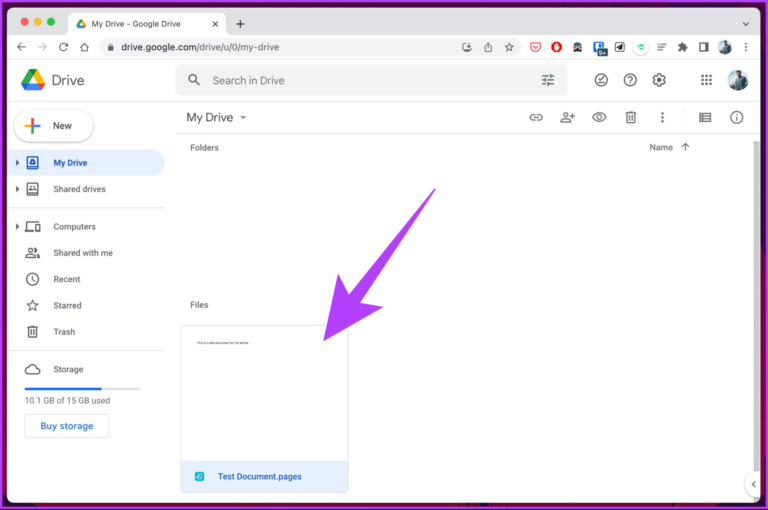Show the side panel chevron
768x510 pixels.
(753, 484)
